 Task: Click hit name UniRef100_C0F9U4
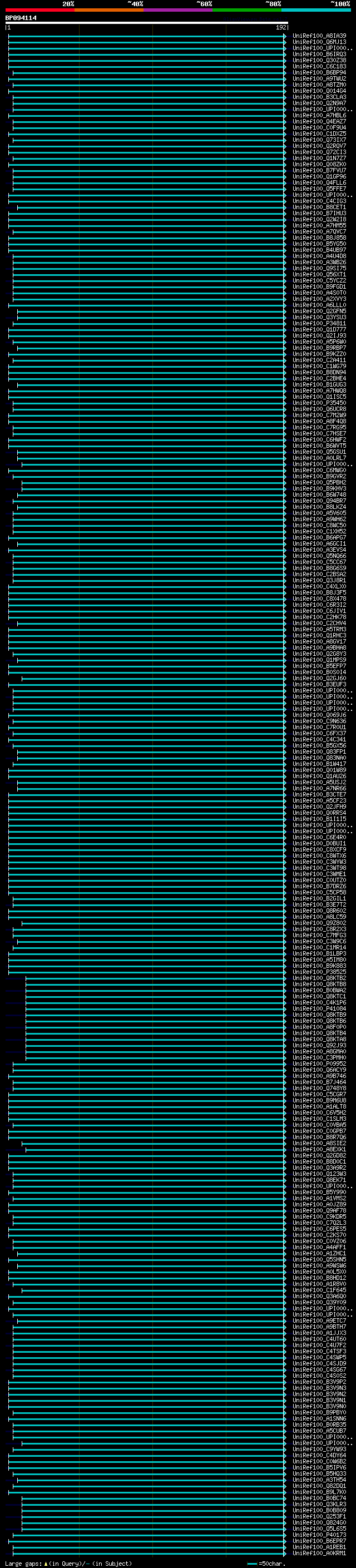click(x=319, y=128)
